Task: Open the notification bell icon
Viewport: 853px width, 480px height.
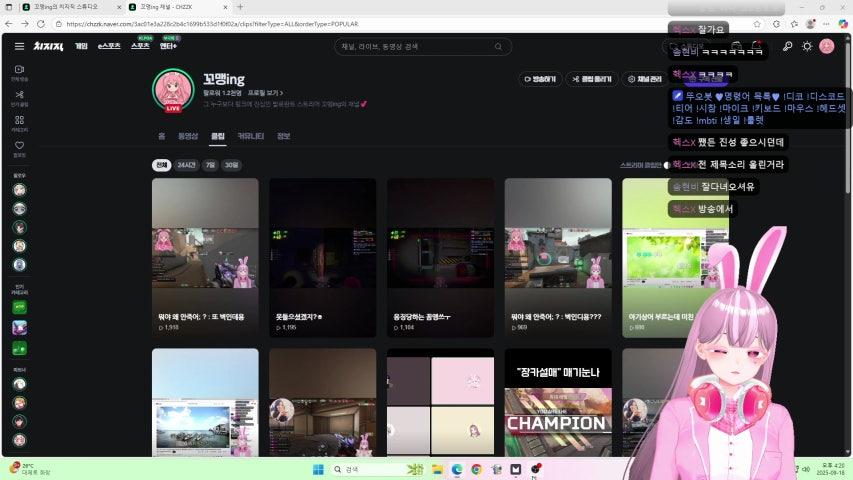Action: click(x=756, y=46)
